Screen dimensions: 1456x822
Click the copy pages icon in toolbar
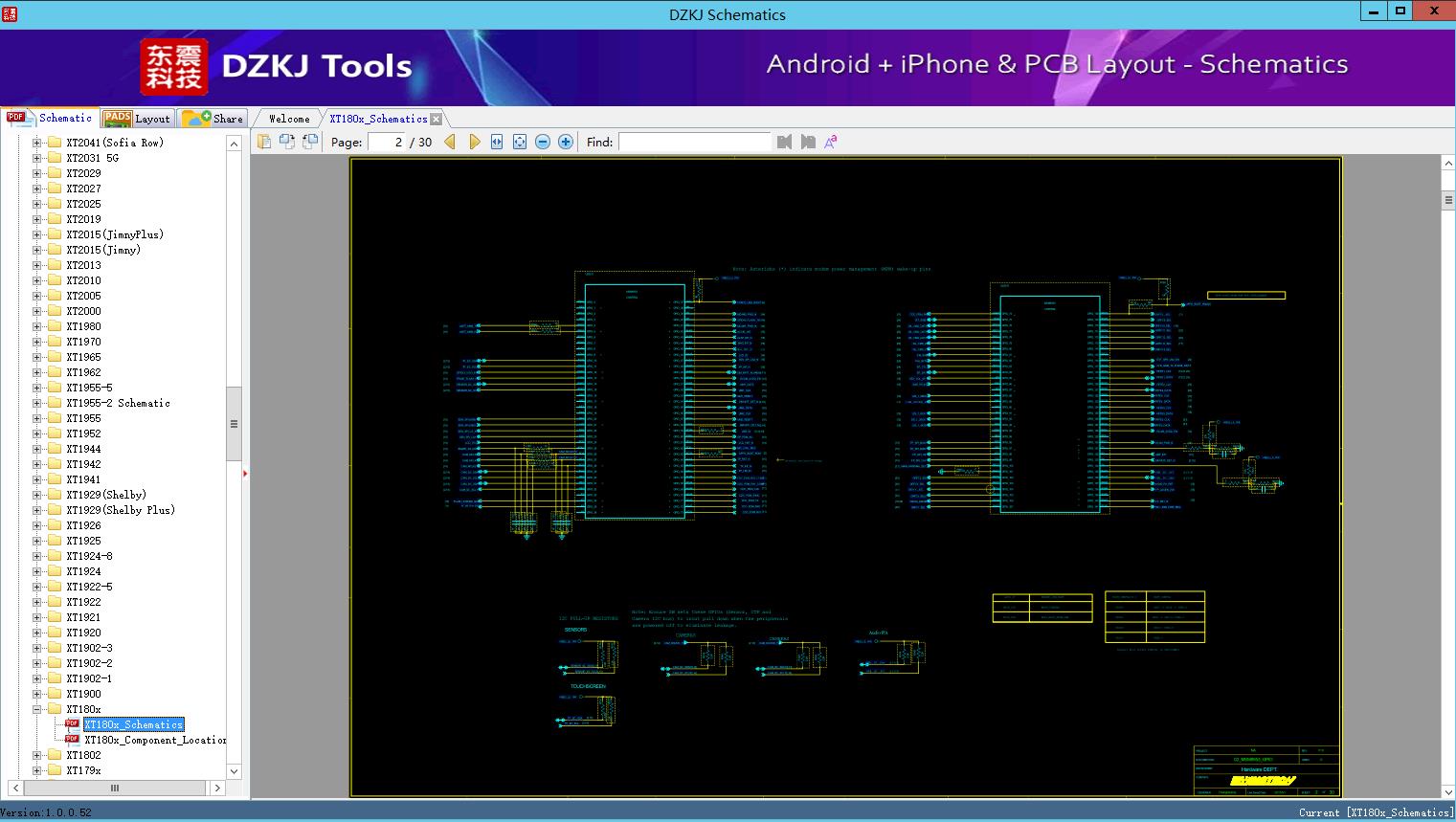click(x=264, y=142)
